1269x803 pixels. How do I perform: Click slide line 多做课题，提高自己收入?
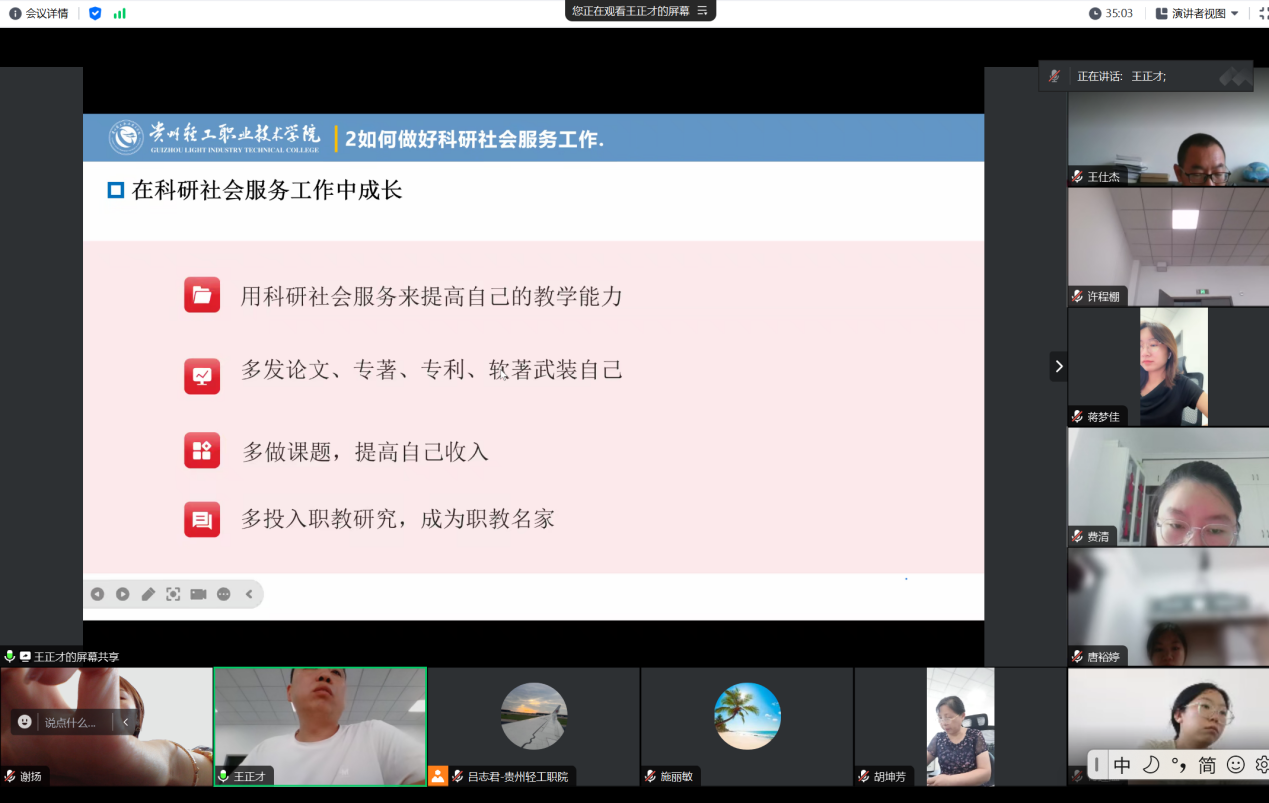point(366,452)
